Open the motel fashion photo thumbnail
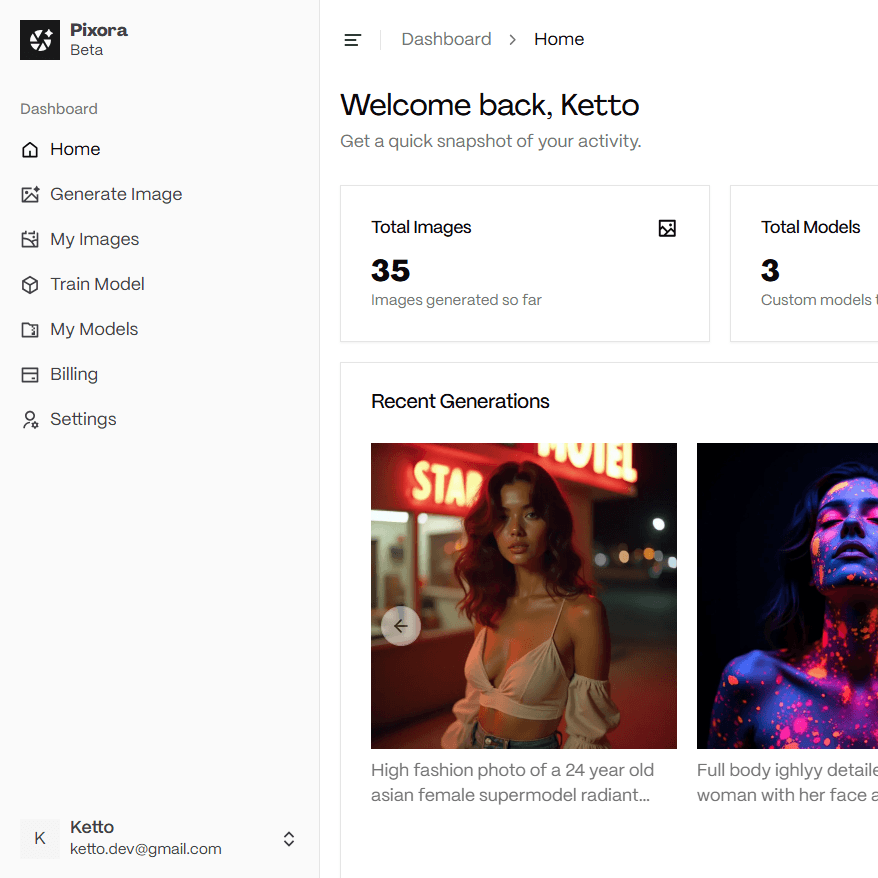Screen dimensions: 878x878 click(524, 596)
